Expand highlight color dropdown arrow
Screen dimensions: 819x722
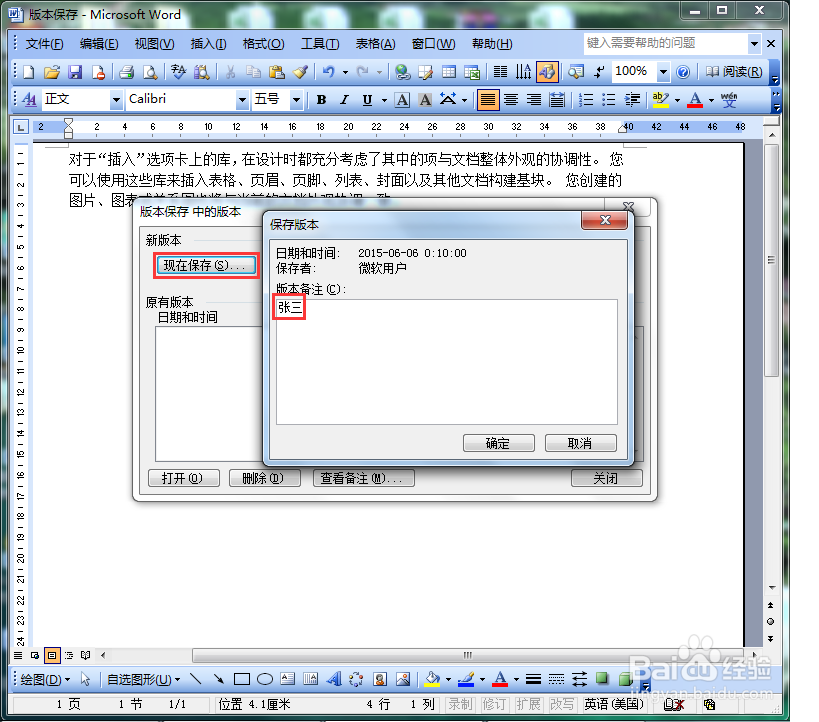(677, 100)
